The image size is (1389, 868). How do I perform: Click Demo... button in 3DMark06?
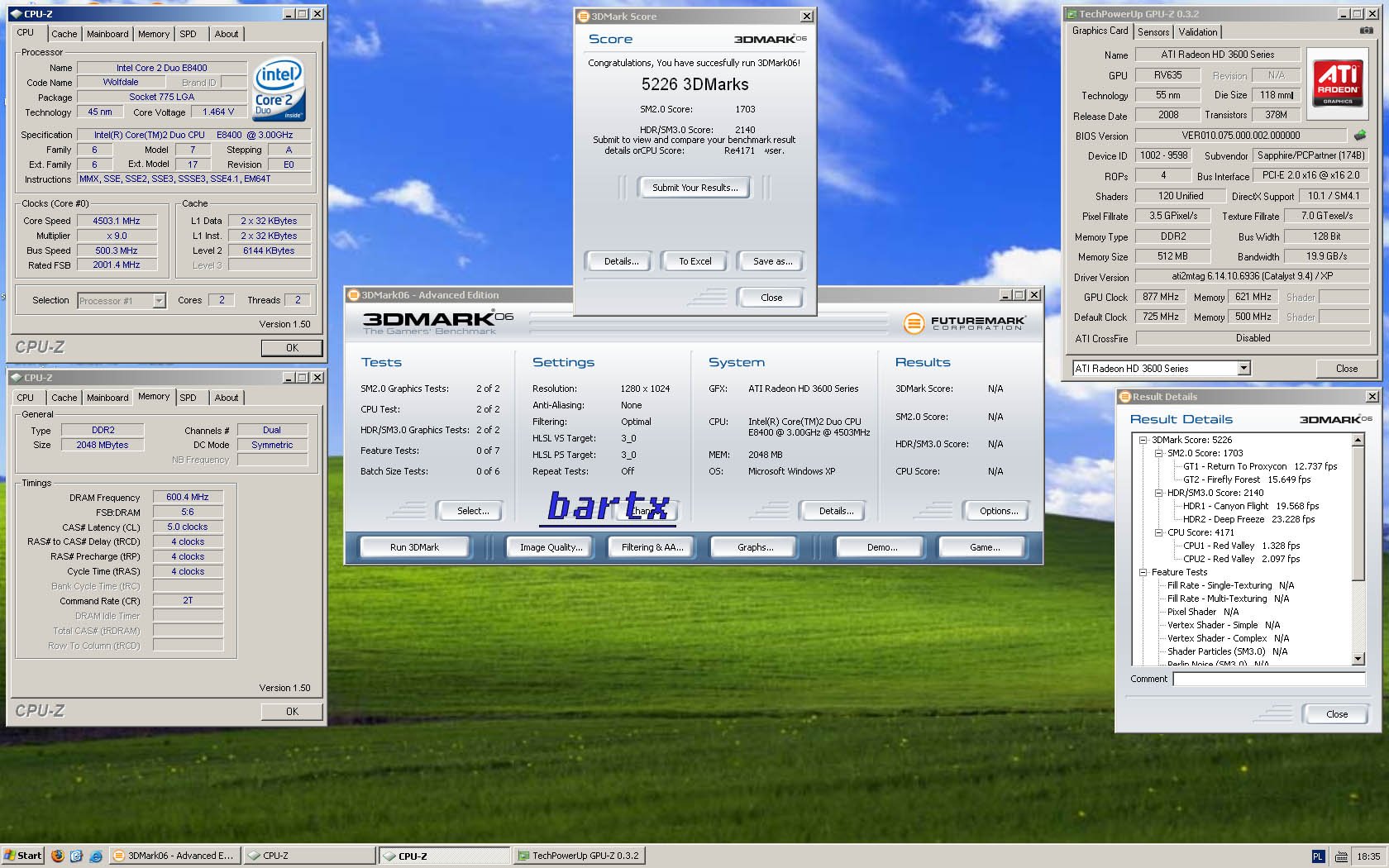tap(882, 547)
